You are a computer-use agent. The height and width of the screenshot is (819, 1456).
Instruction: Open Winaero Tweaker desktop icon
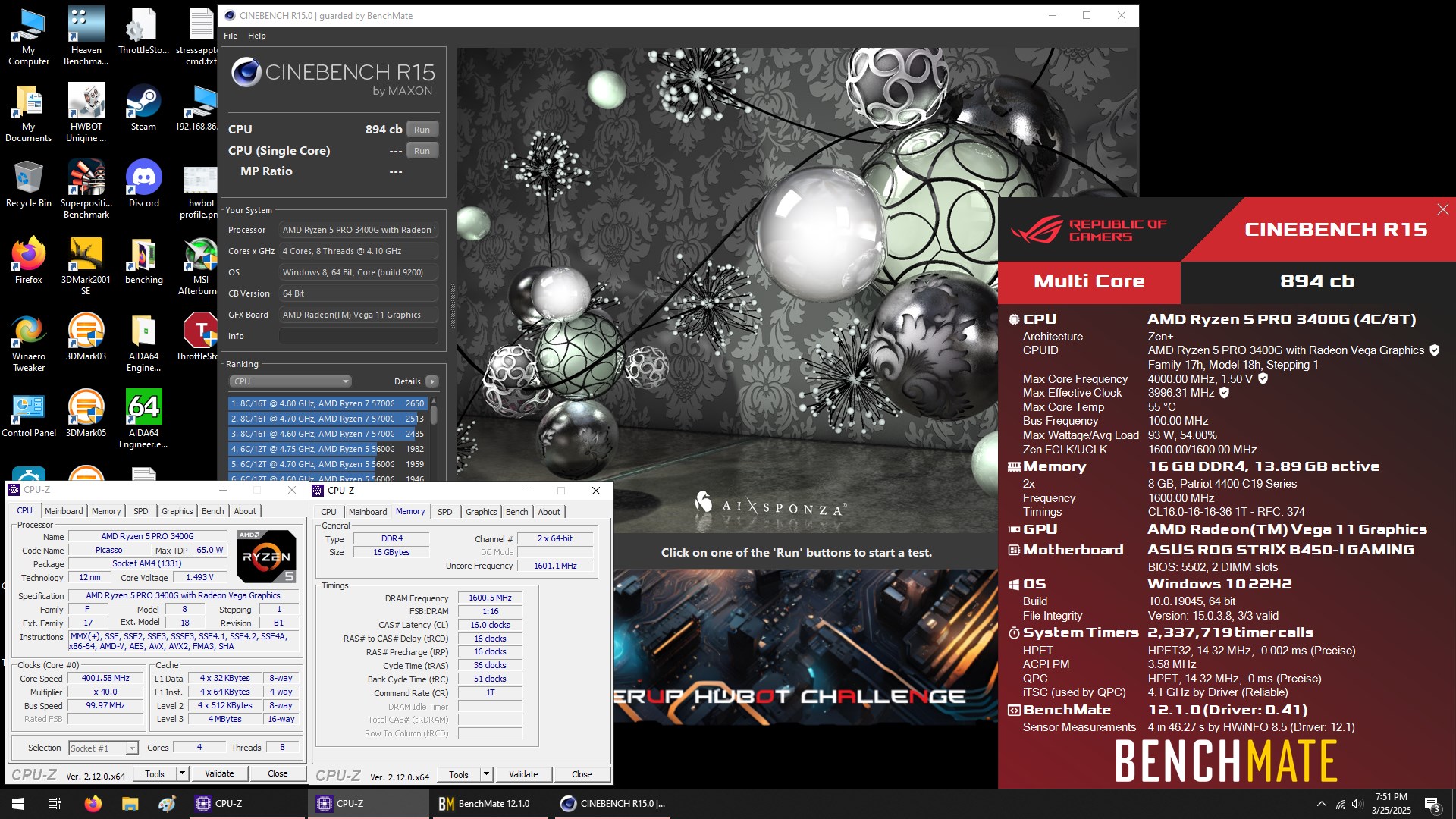(29, 343)
